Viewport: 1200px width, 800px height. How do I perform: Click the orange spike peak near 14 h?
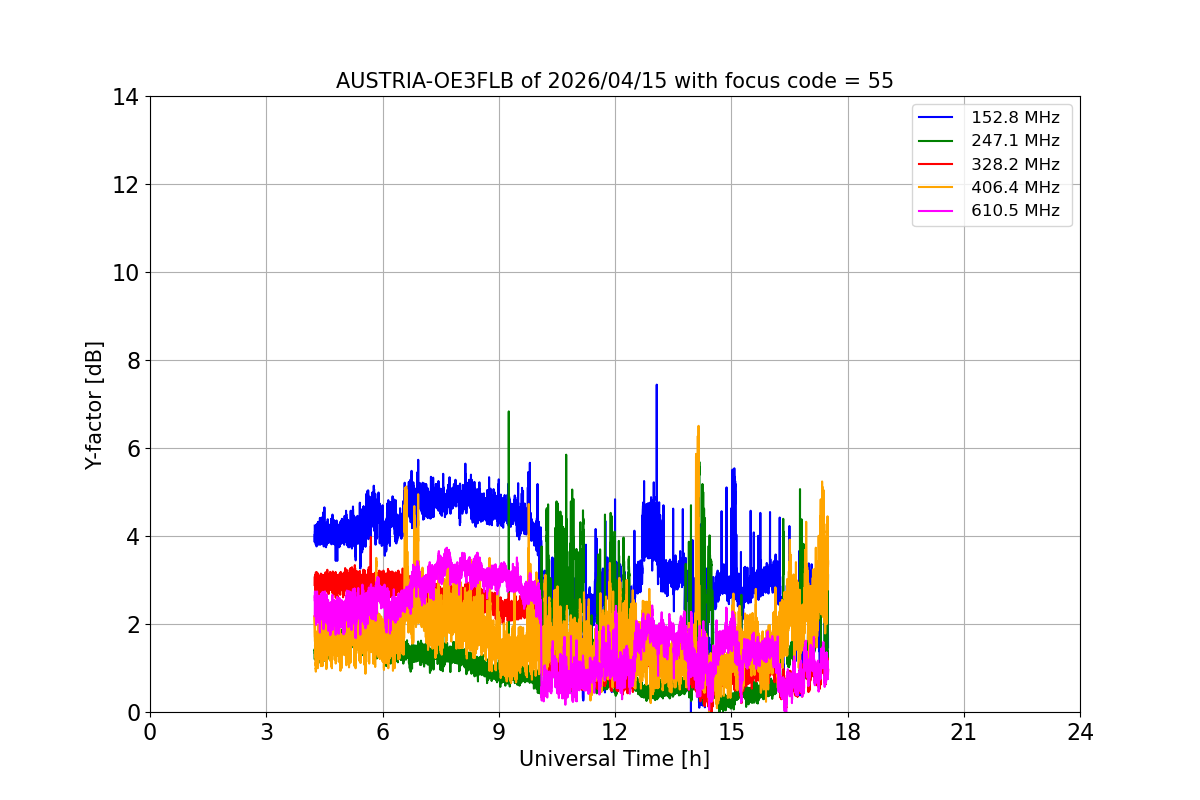698,427
